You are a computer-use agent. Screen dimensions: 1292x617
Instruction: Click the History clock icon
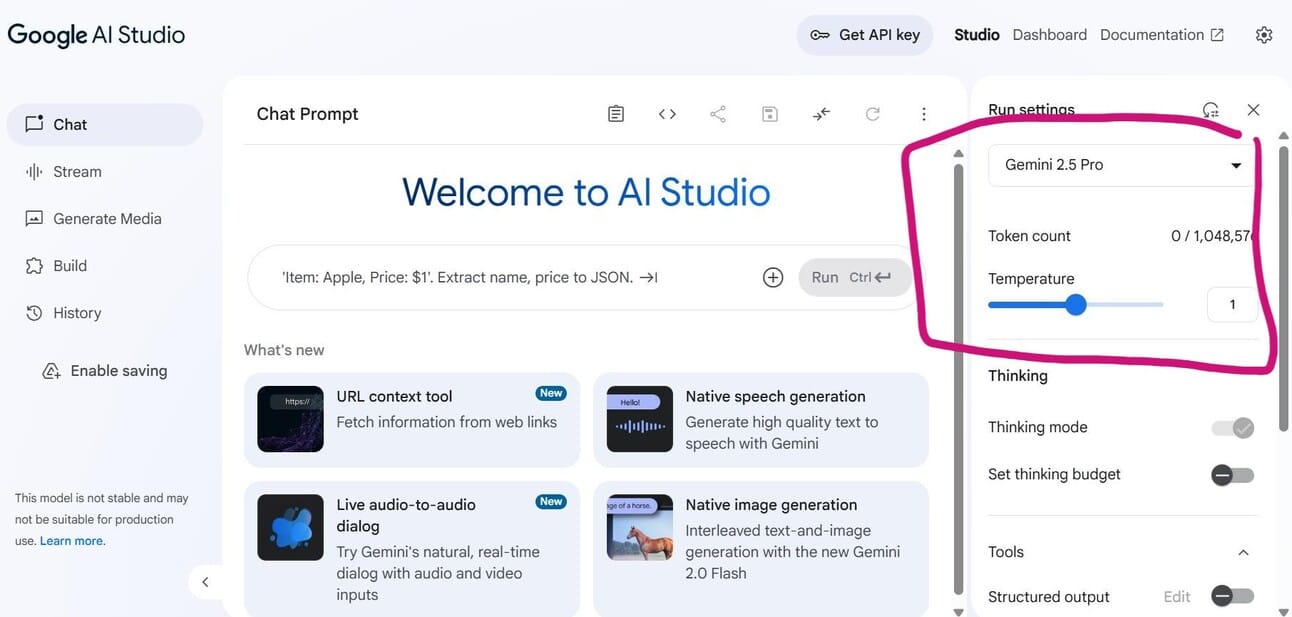(34, 313)
